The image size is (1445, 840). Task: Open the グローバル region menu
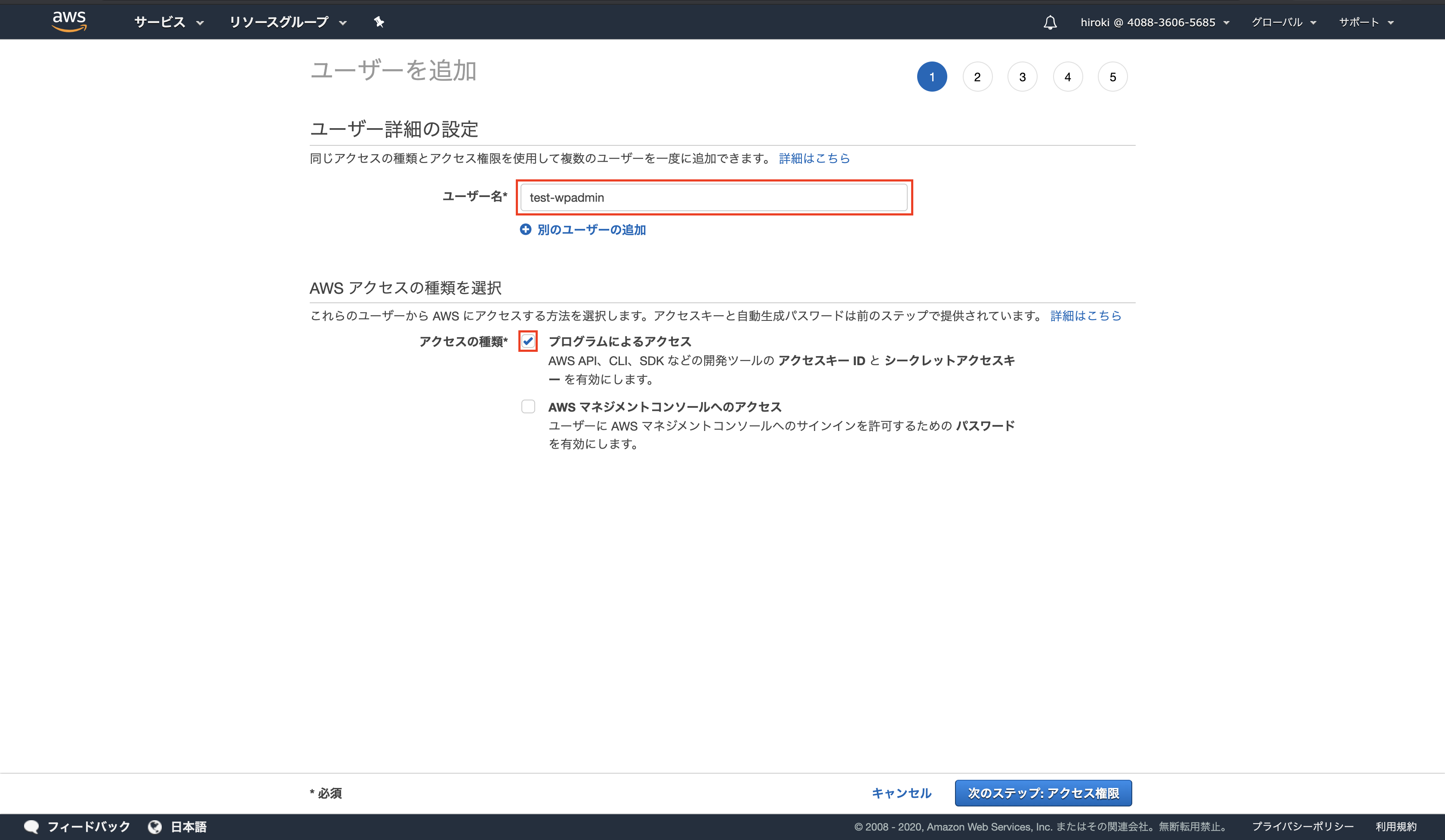[x=1284, y=22]
